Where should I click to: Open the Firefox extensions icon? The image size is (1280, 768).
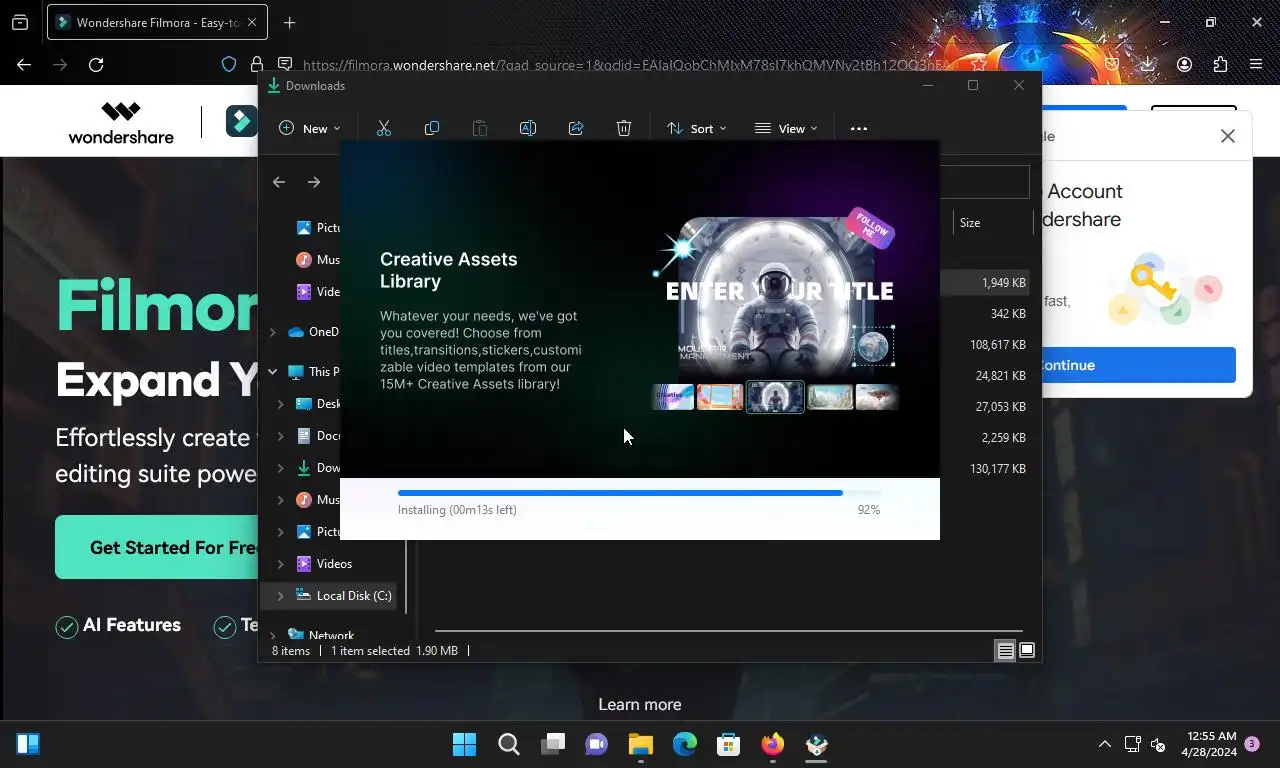coord(1220,64)
